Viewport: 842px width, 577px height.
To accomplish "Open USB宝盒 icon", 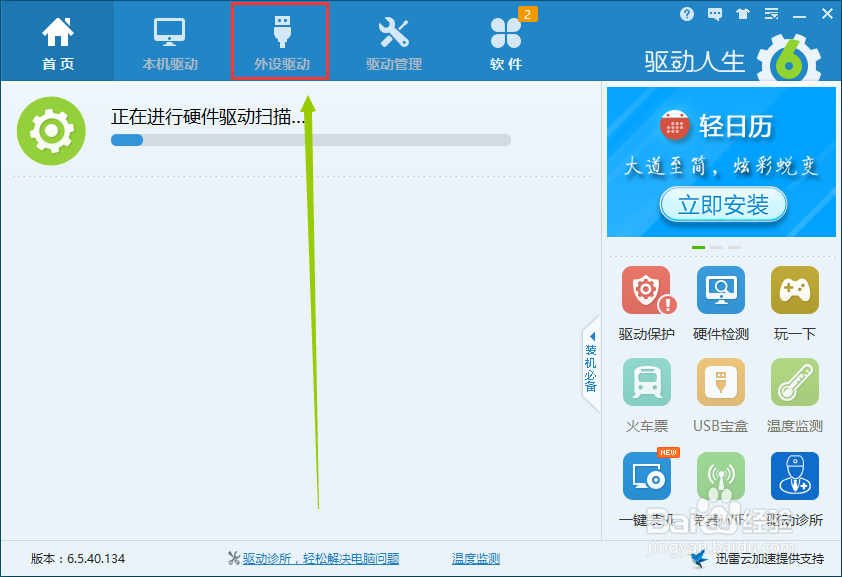I will click(x=721, y=382).
